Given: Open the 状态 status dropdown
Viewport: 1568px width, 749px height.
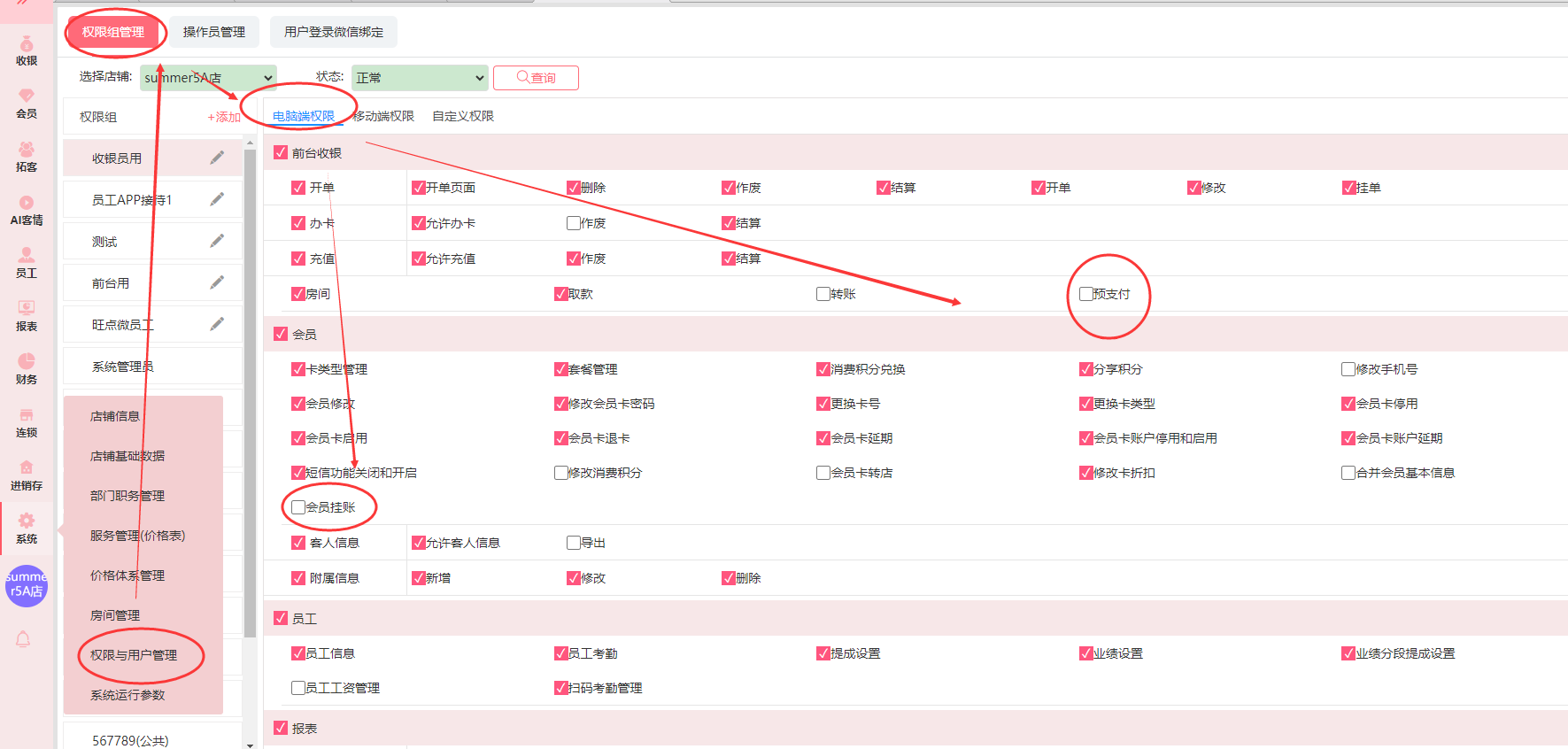Looking at the screenshot, I should tap(420, 78).
